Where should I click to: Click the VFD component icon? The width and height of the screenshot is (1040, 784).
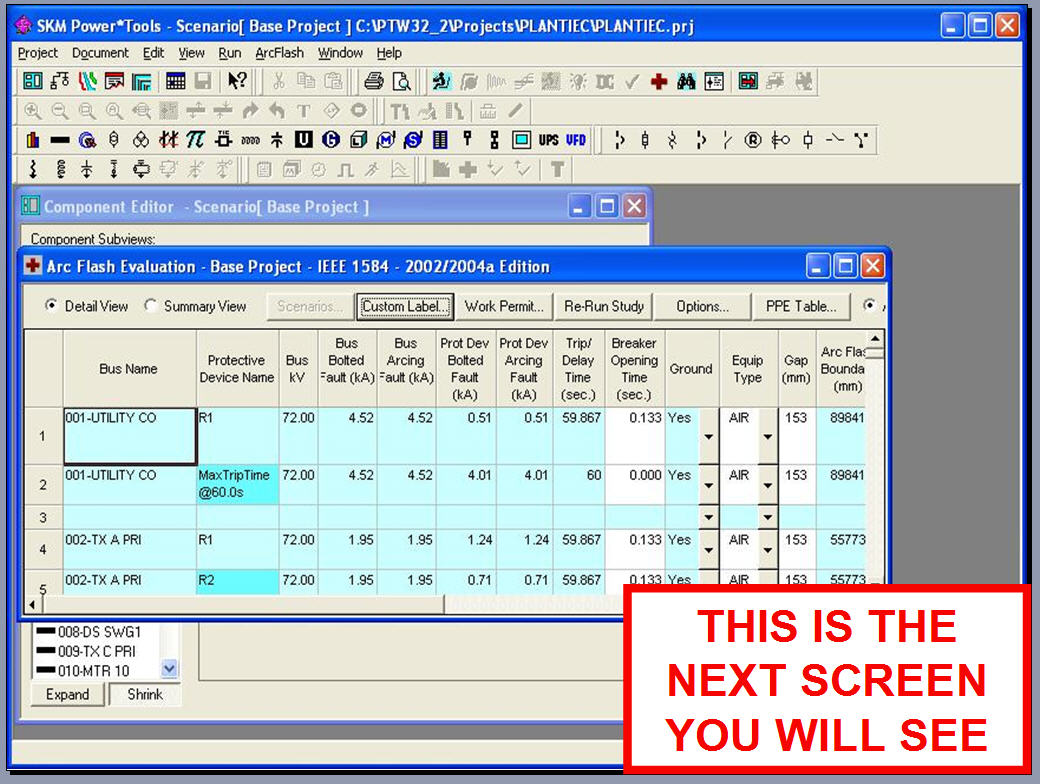[576, 140]
